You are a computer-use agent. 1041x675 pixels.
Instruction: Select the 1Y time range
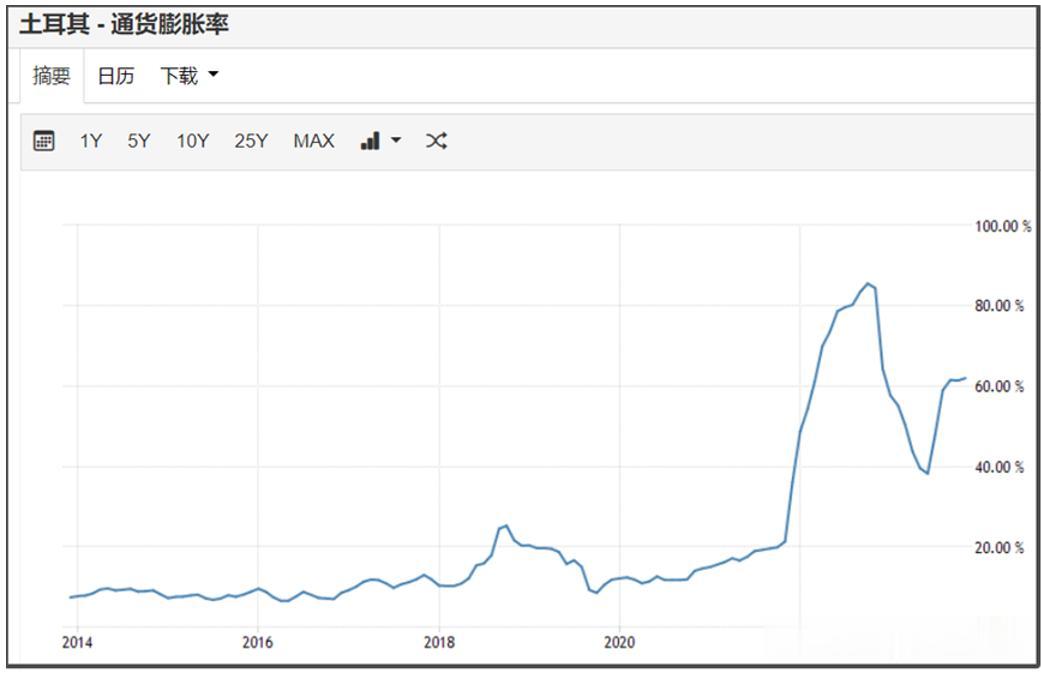[x=91, y=141]
